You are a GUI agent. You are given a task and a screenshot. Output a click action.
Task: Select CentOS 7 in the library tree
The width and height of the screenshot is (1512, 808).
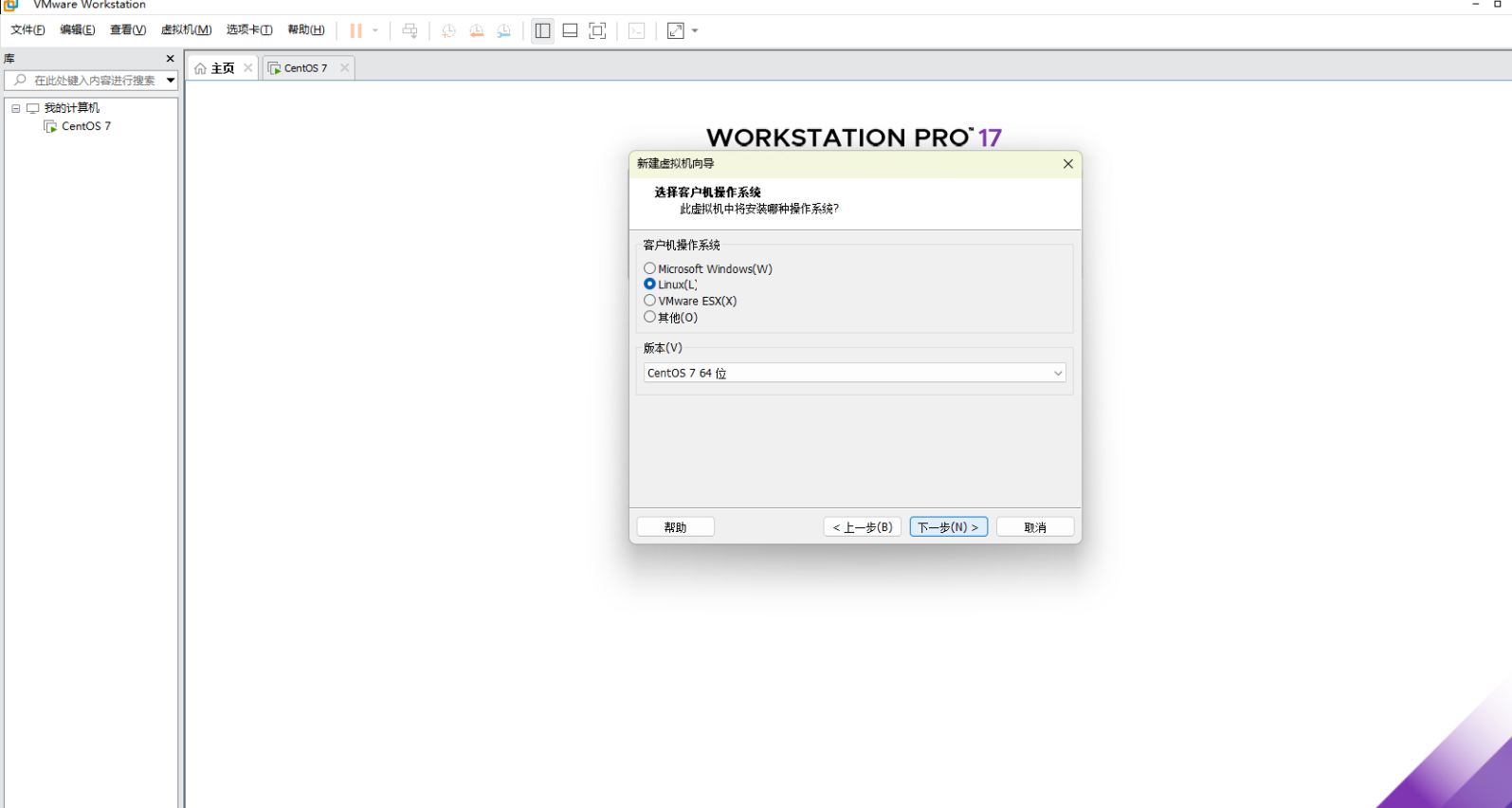[85, 126]
